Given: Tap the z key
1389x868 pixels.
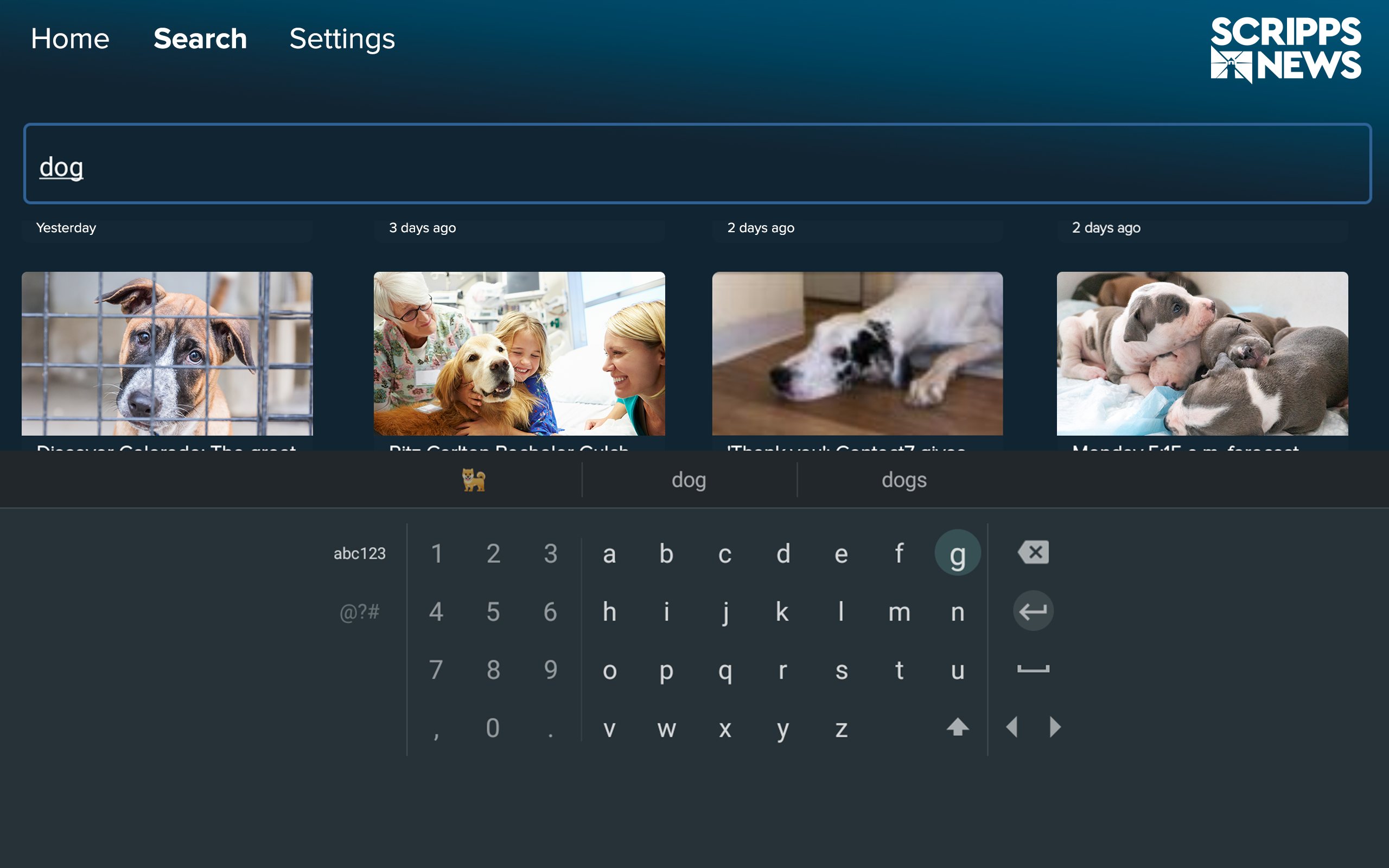Looking at the screenshot, I should point(842,729).
